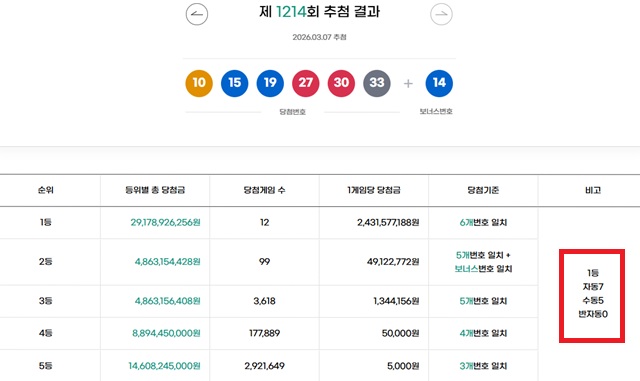Click the plus sign before bonus ball
This screenshot has height=381, width=640.
tap(408, 84)
